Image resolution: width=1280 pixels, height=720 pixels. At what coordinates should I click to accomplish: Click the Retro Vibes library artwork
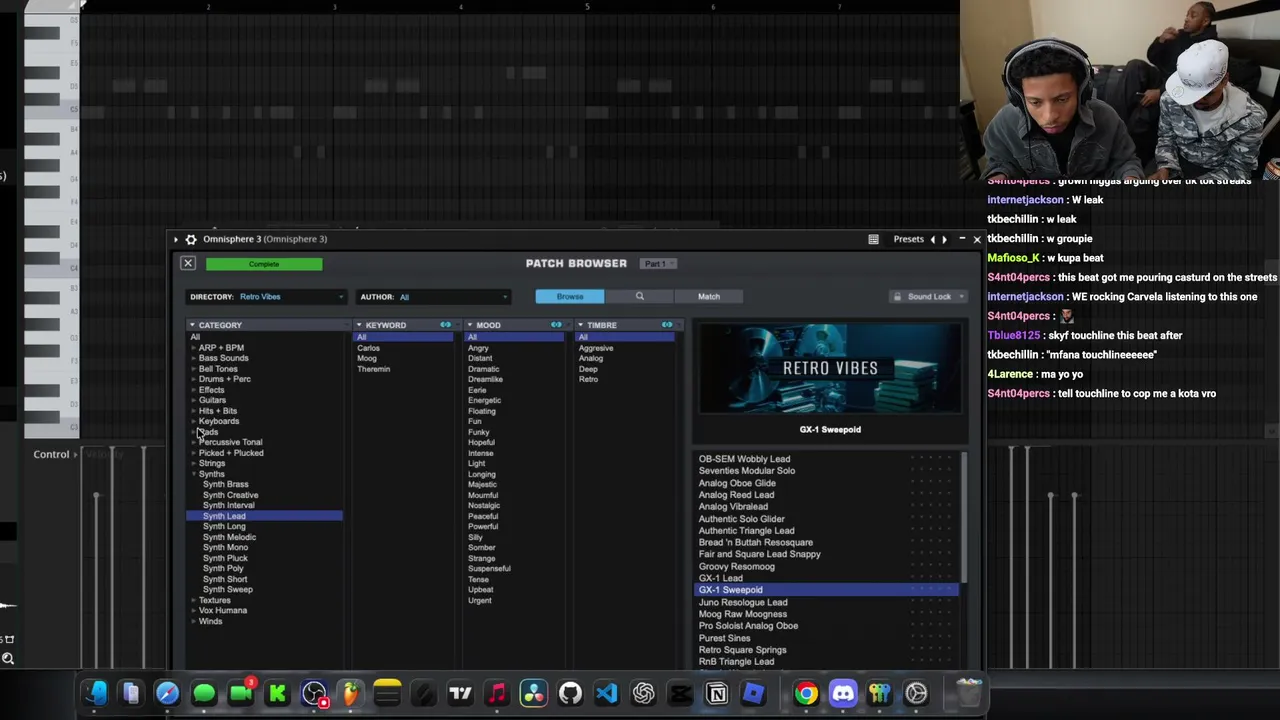[830, 369]
